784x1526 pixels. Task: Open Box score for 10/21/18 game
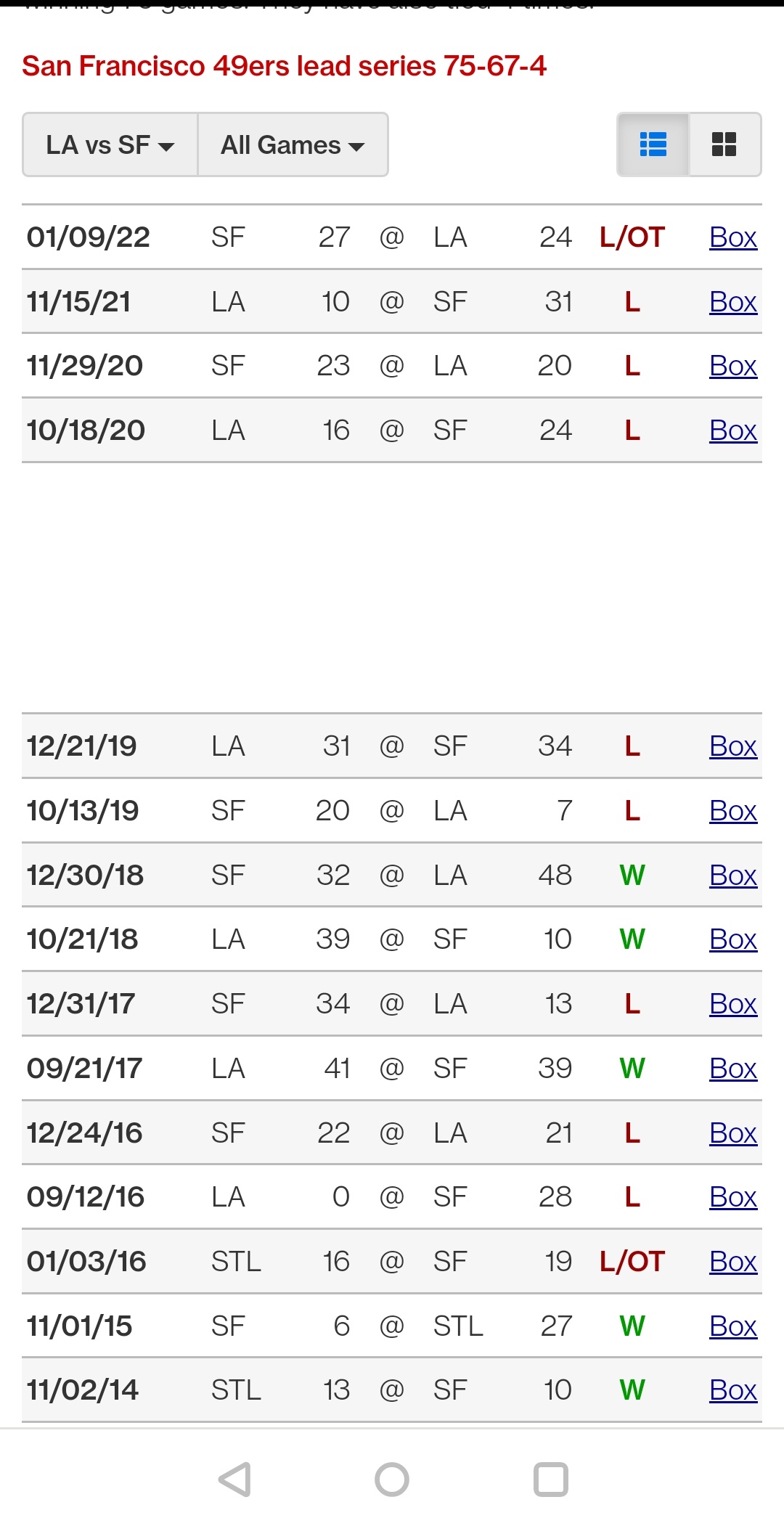click(733, 939)
